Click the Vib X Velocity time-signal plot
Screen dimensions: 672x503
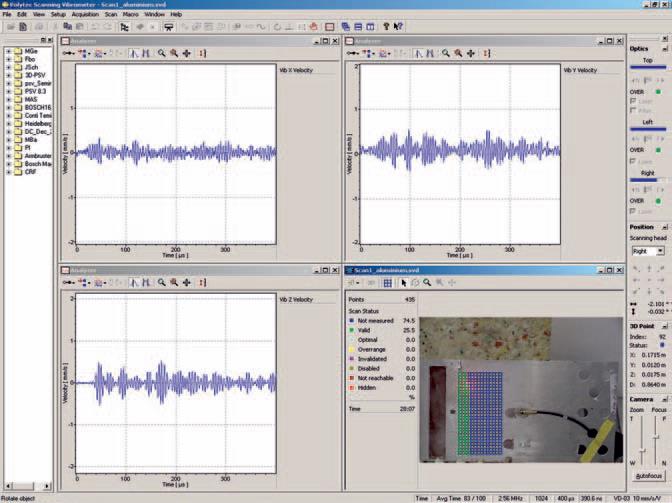pos(175,153)
